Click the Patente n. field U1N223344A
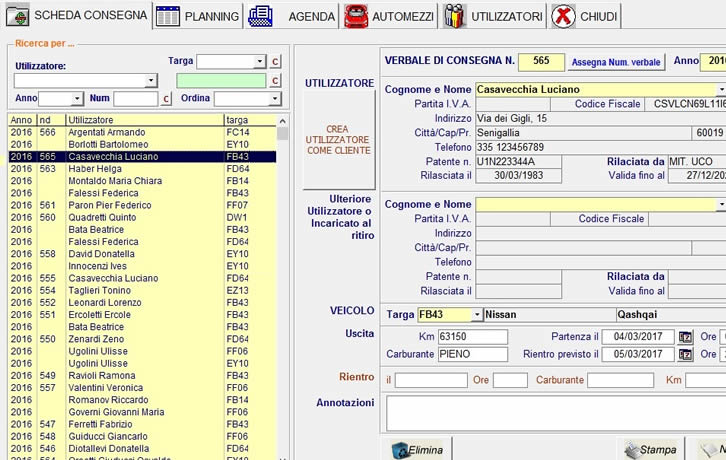 (x=519, y=162)
